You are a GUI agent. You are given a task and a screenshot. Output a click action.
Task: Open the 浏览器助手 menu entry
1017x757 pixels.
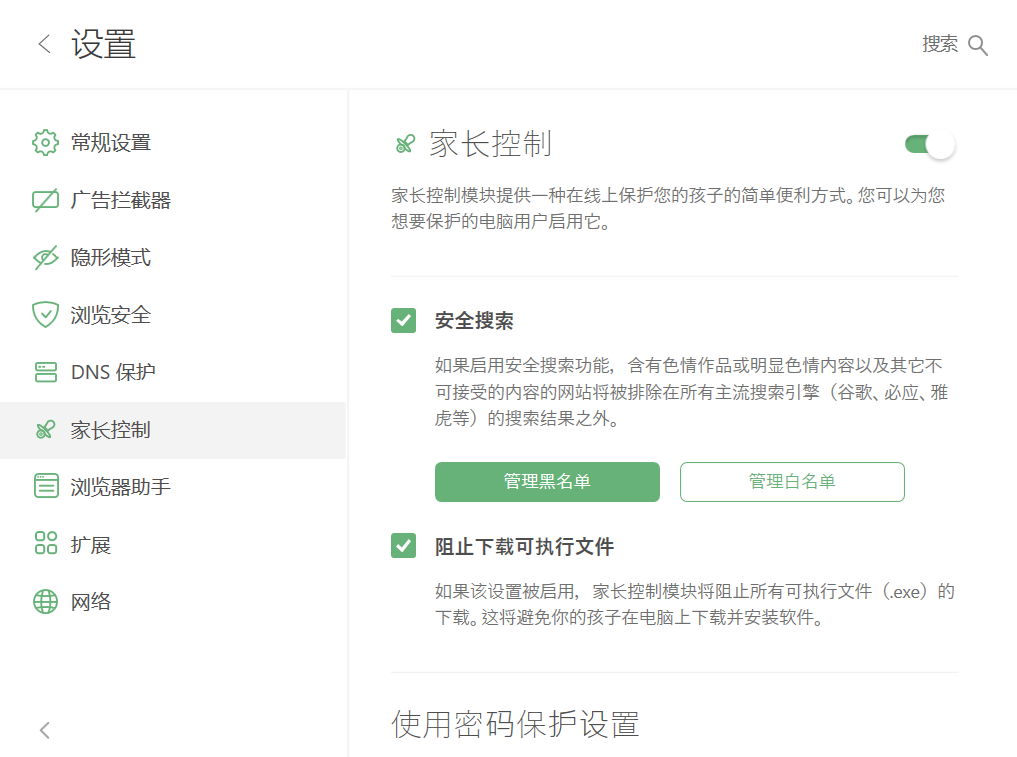(173, 487)
